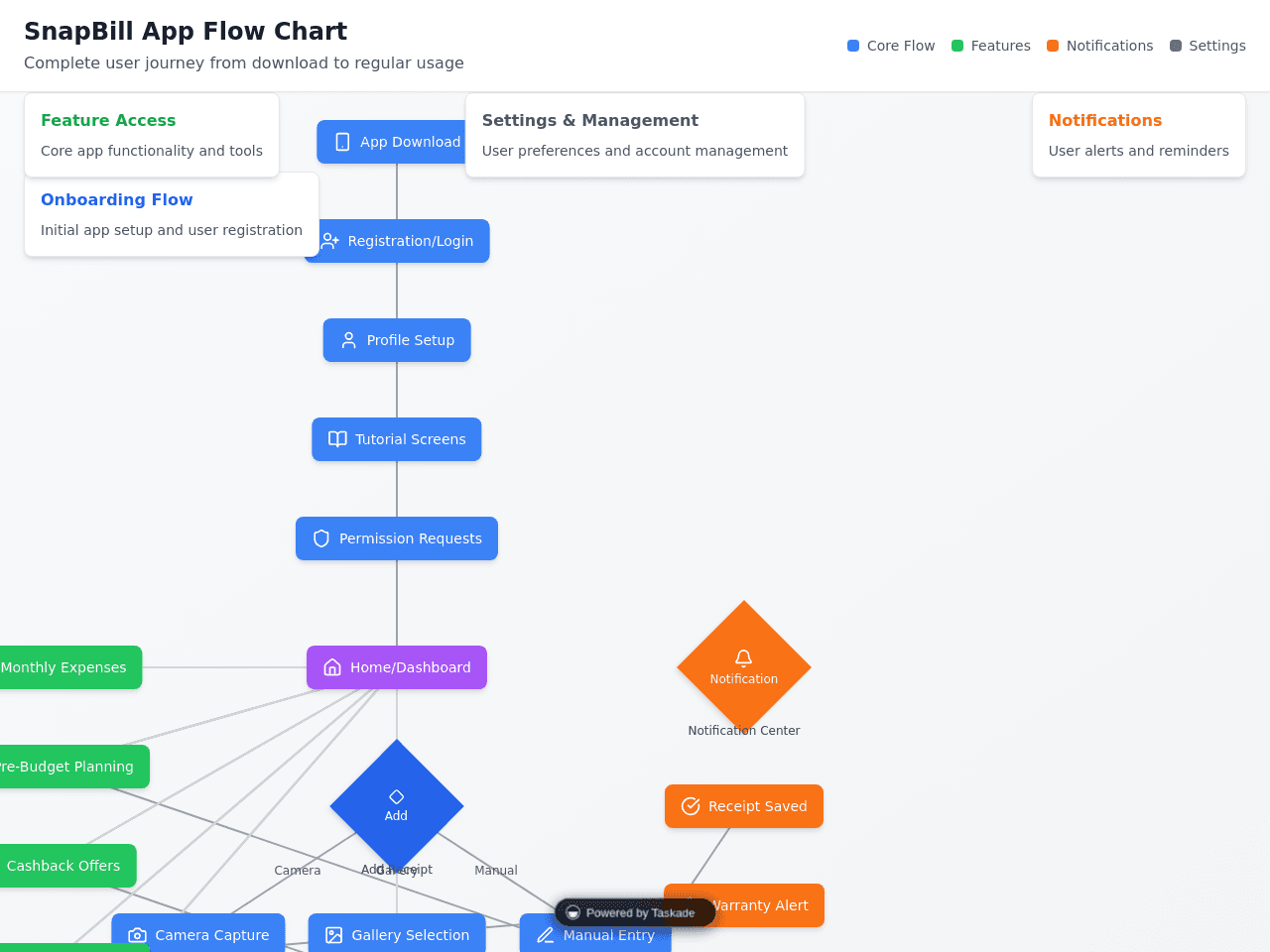Click the Receipt Saved notification label
The width and height of the screenshot is (1270, 952).
[758, 806]
